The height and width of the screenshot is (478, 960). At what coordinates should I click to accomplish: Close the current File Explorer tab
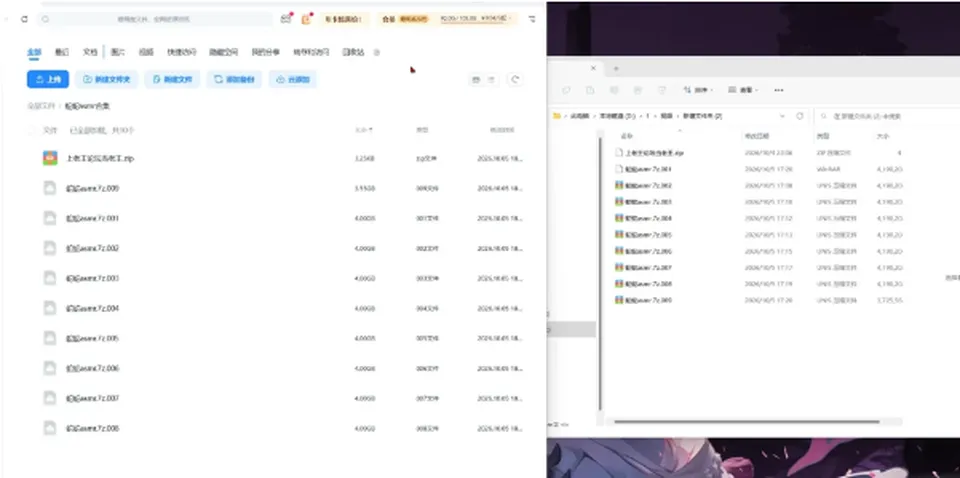593,68
